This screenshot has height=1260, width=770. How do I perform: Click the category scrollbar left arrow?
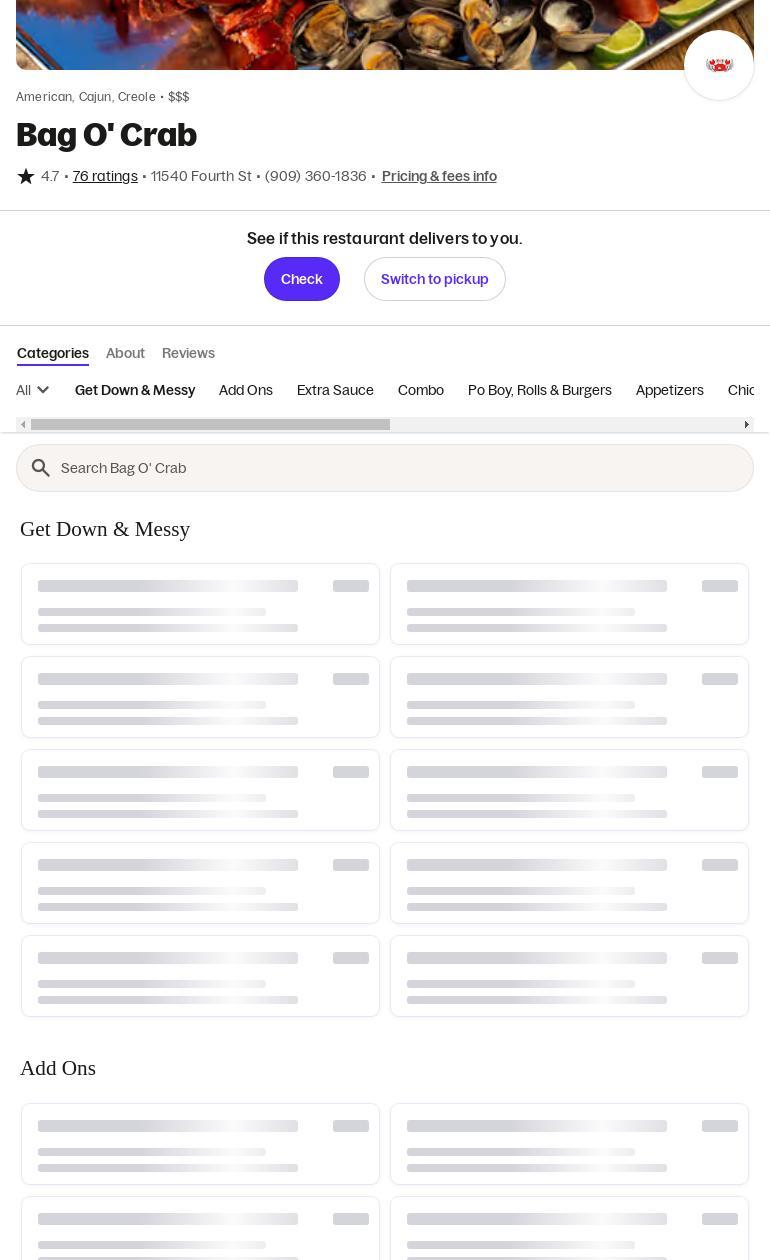[23, 425]
